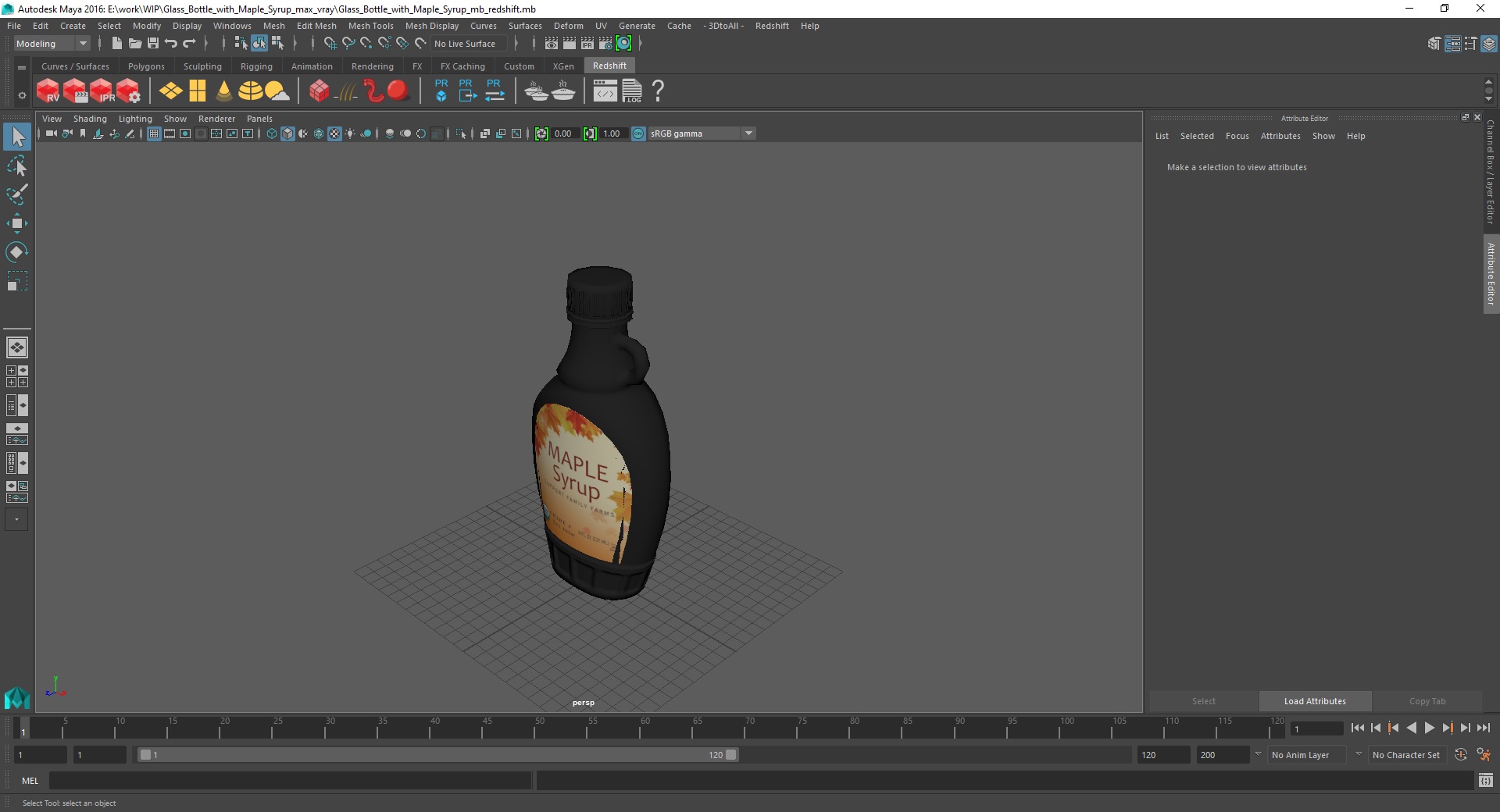Open the Channel Box / Layer Editor side tab
The width and height of the screenshot is (1500, 812).
pos(1491,172)
